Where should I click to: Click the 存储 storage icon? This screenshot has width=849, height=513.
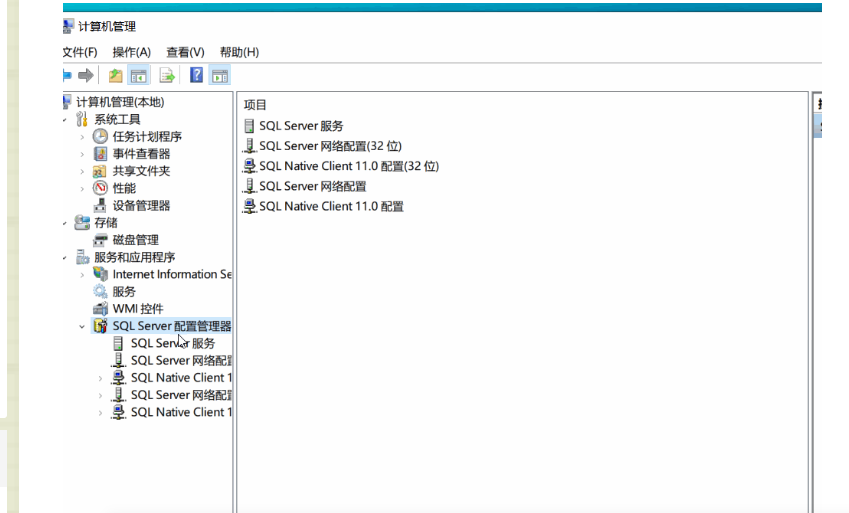click(82, 223)
